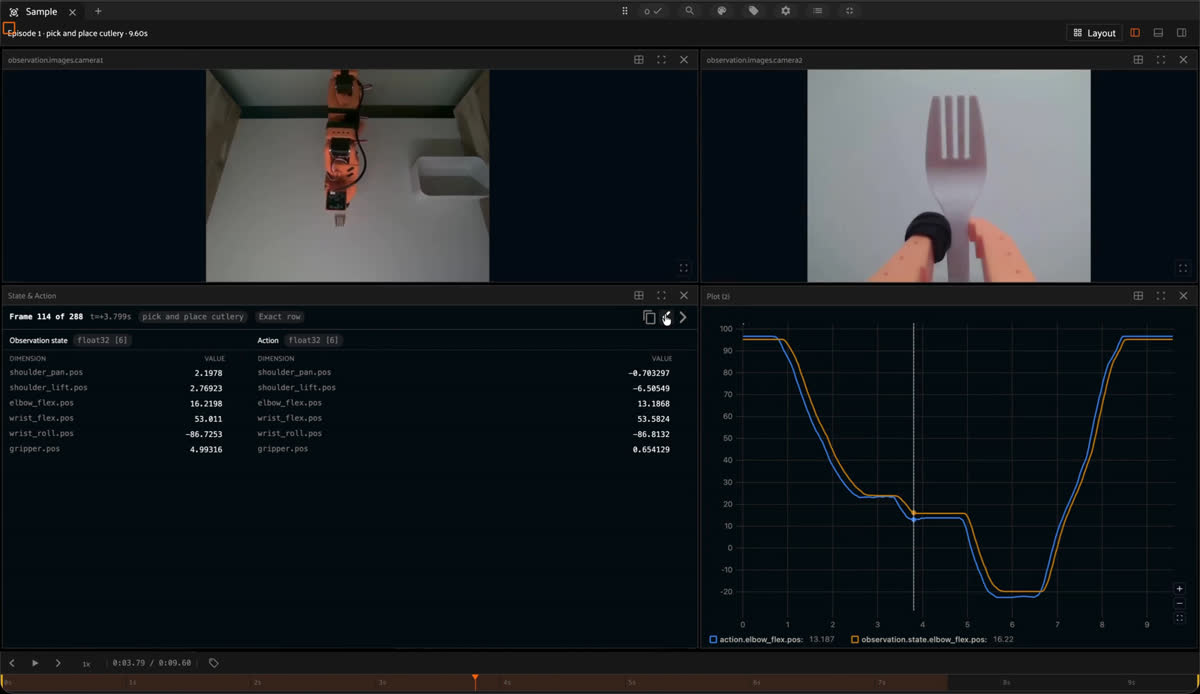Click the list view icon in top toolbar
Screen dimensions: 1200x694
click(817, 11)
